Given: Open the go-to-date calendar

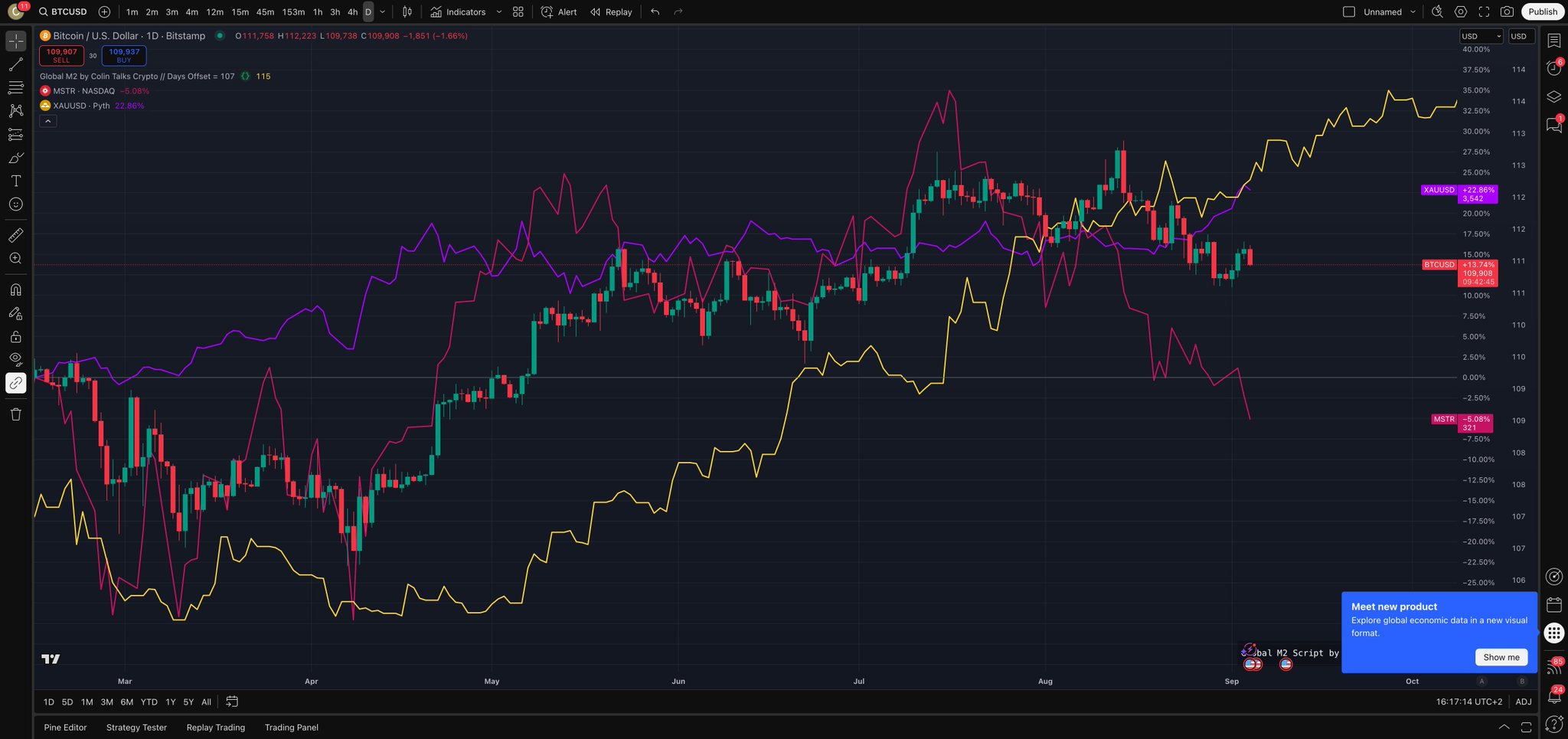Looking at the screenshot, I should (x=232, y=701).
